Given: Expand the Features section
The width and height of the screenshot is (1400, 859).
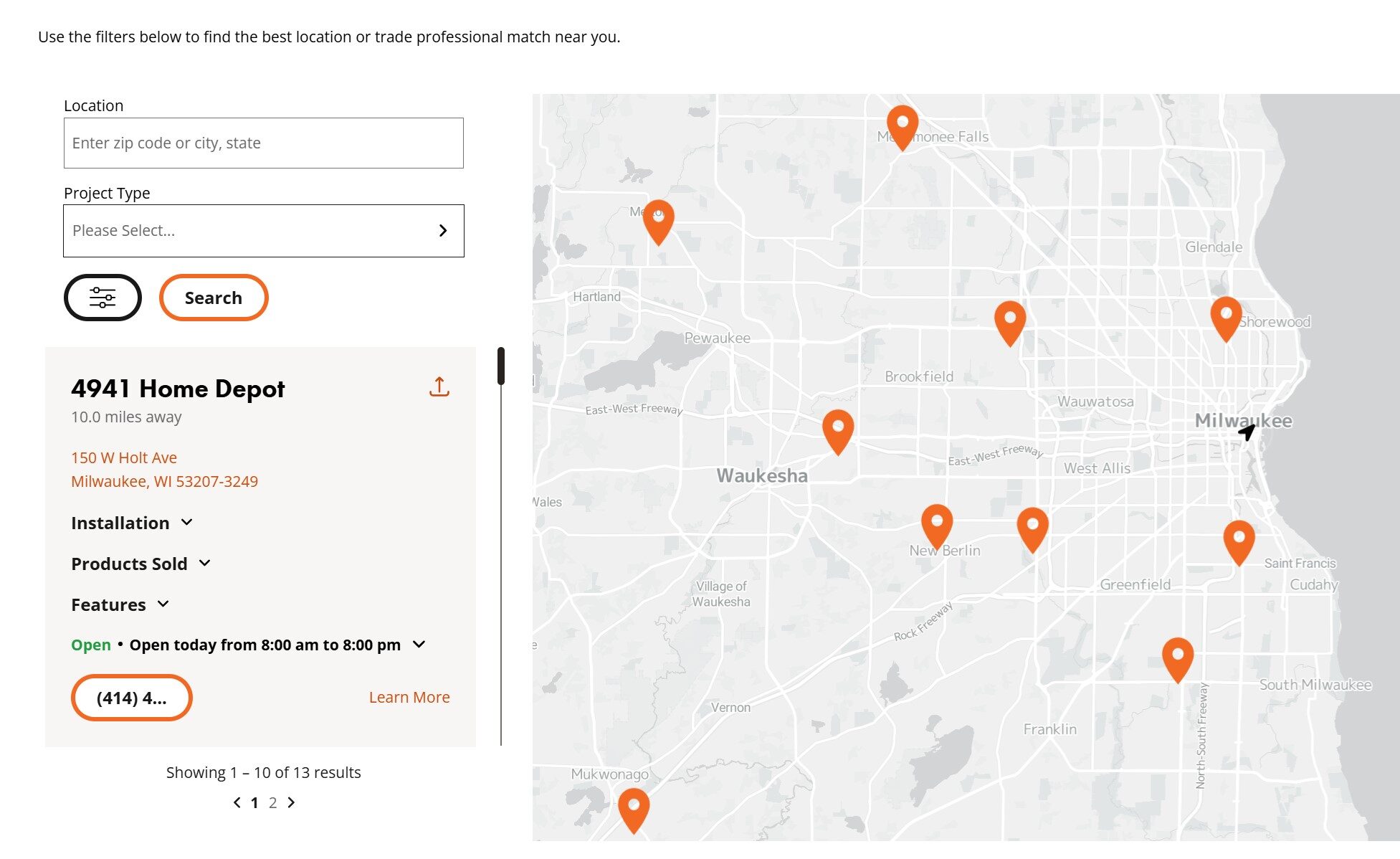Looking at the screenshot, I should point(120,604).
